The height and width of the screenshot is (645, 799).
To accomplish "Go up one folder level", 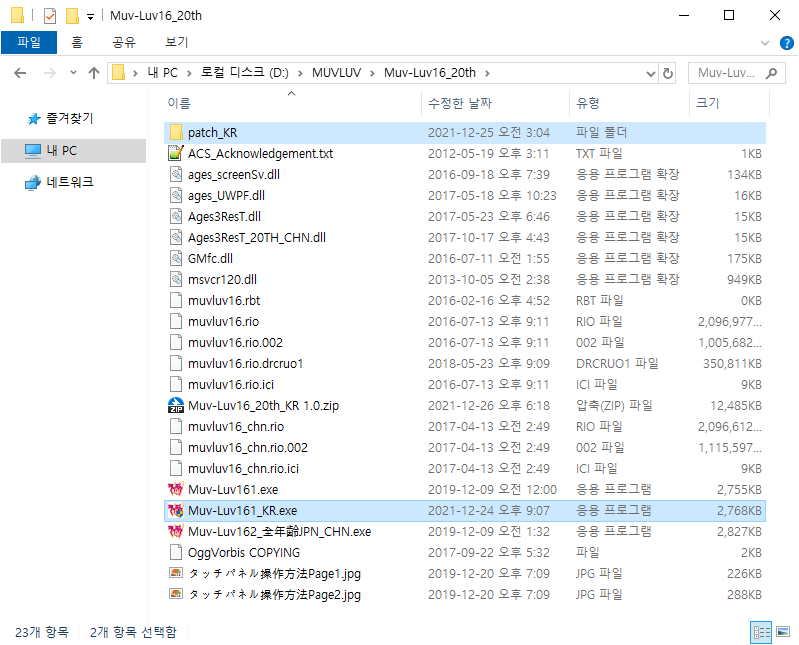I will [94, 73].
